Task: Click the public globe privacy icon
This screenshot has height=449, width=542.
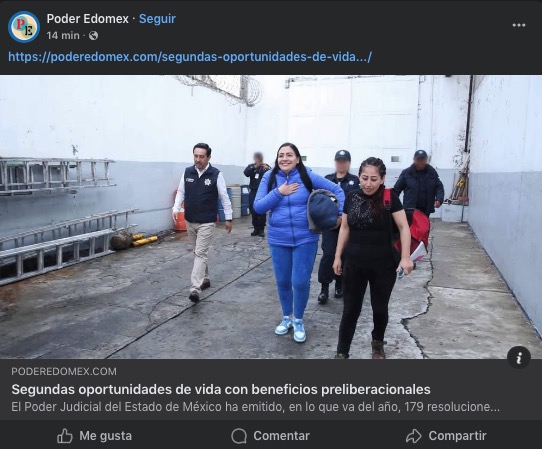Action: [x=93, y=36]
